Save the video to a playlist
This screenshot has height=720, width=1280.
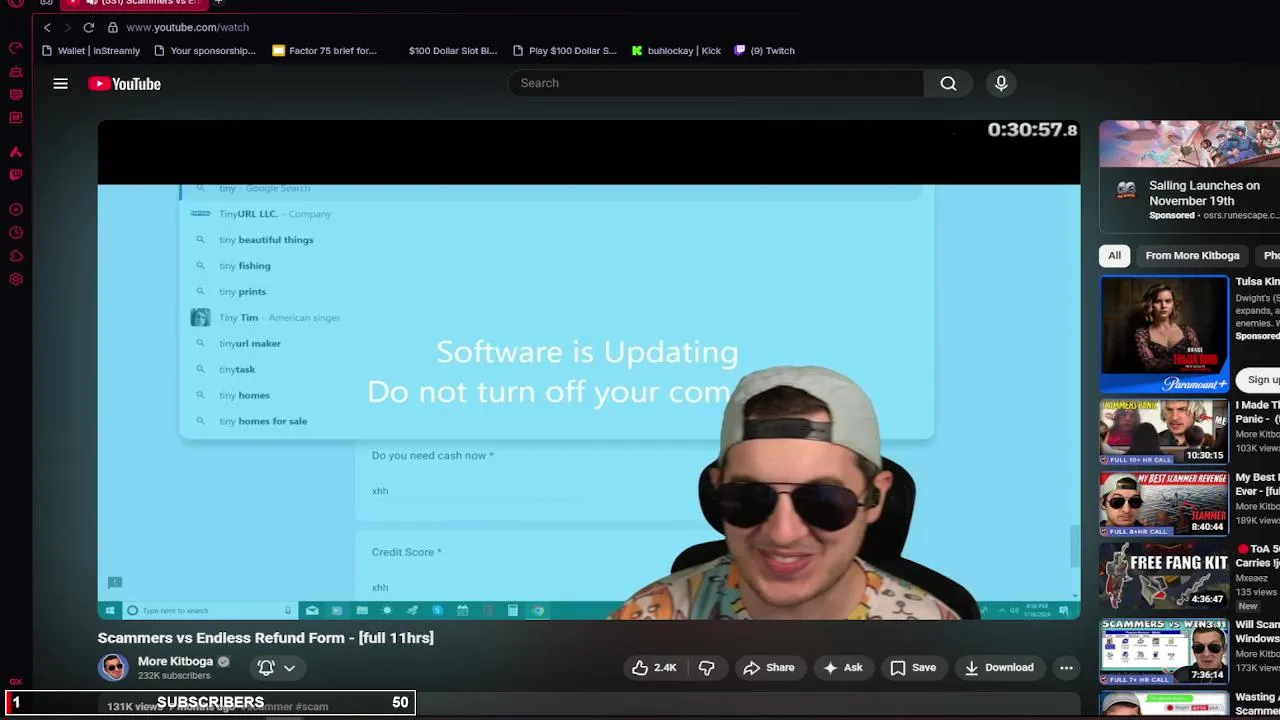click(x=913, y=667)
